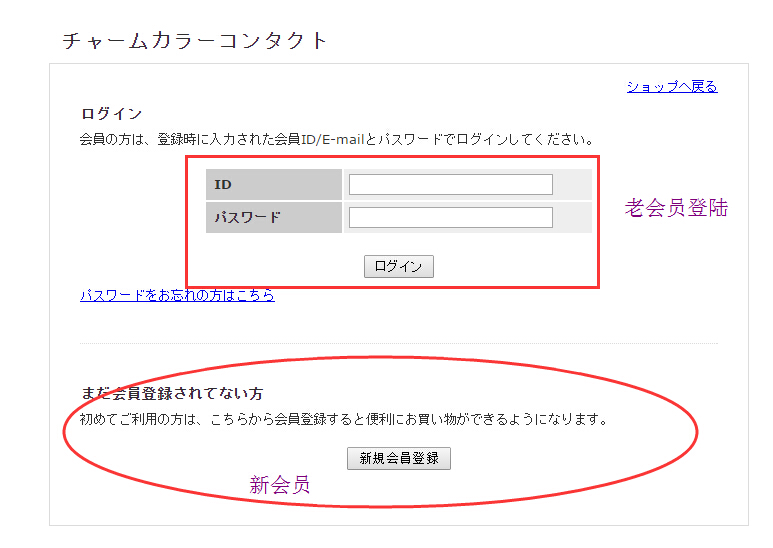Screen dimensions: 773x548
Task: Open the パスワードをお忘れの方はこちら link
Action: click(177, 296)
